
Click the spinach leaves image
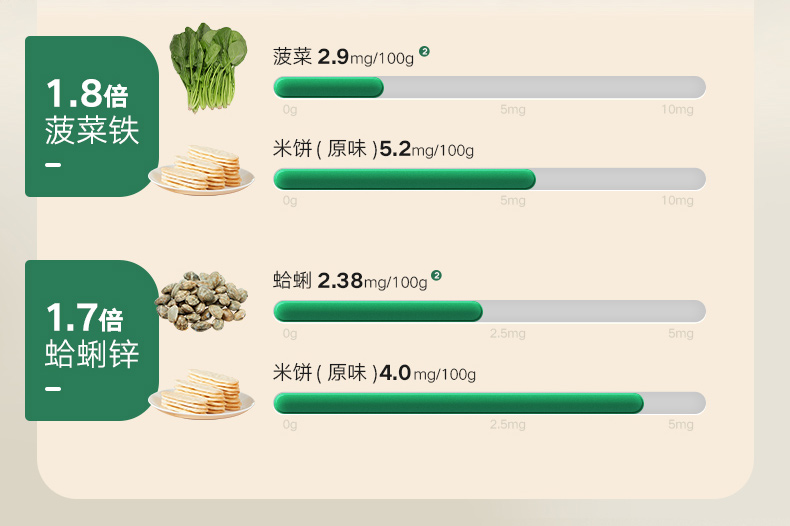click(208, 66)
